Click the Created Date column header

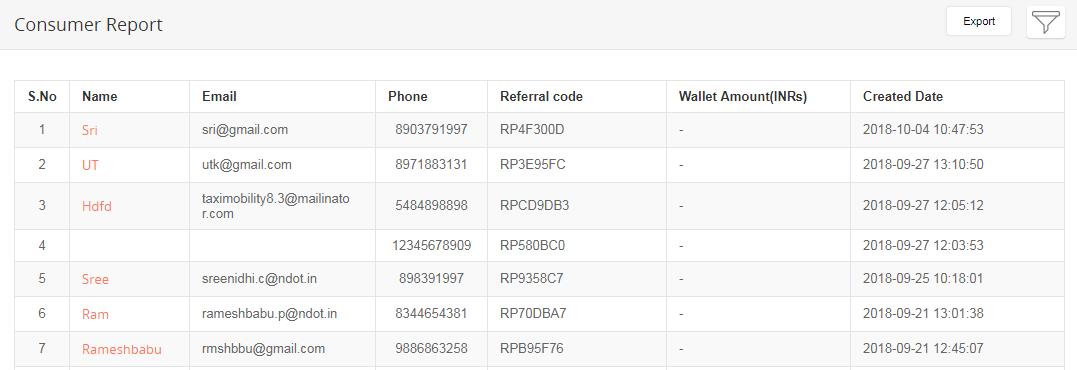coord(903,97)
